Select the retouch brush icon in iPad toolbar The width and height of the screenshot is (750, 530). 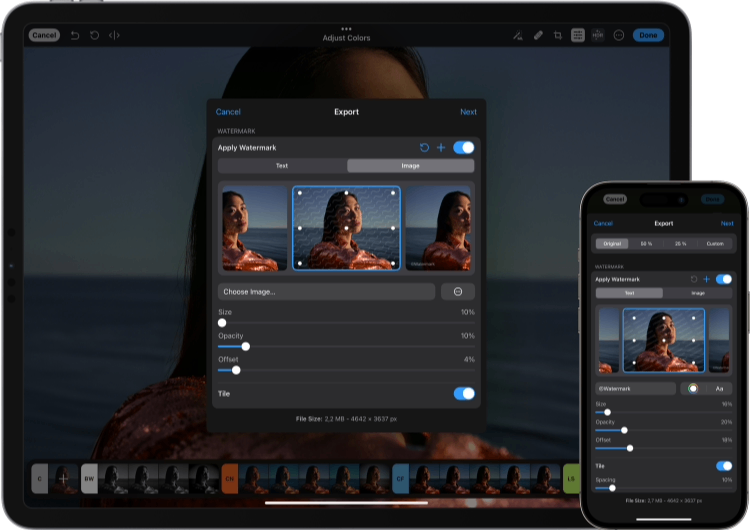[x=538, y=35]
